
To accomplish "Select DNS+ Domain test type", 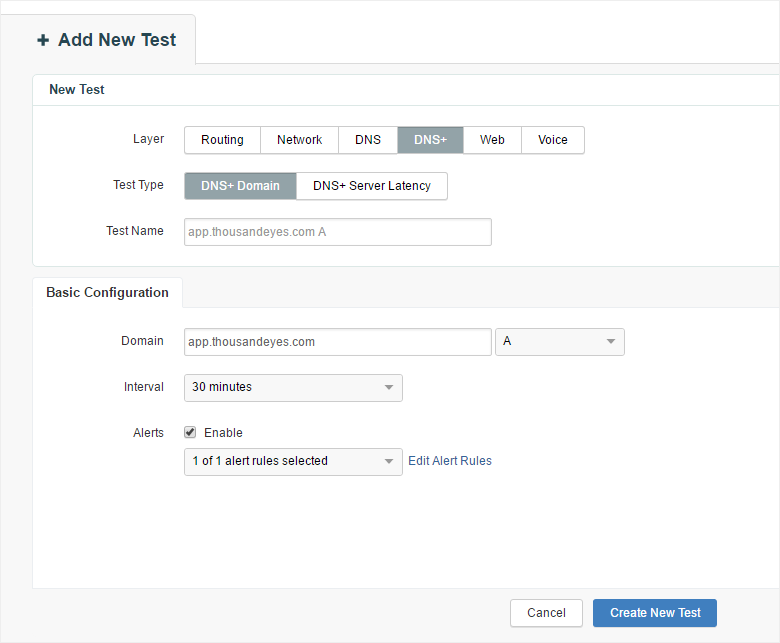I will [x=240, y=186].
